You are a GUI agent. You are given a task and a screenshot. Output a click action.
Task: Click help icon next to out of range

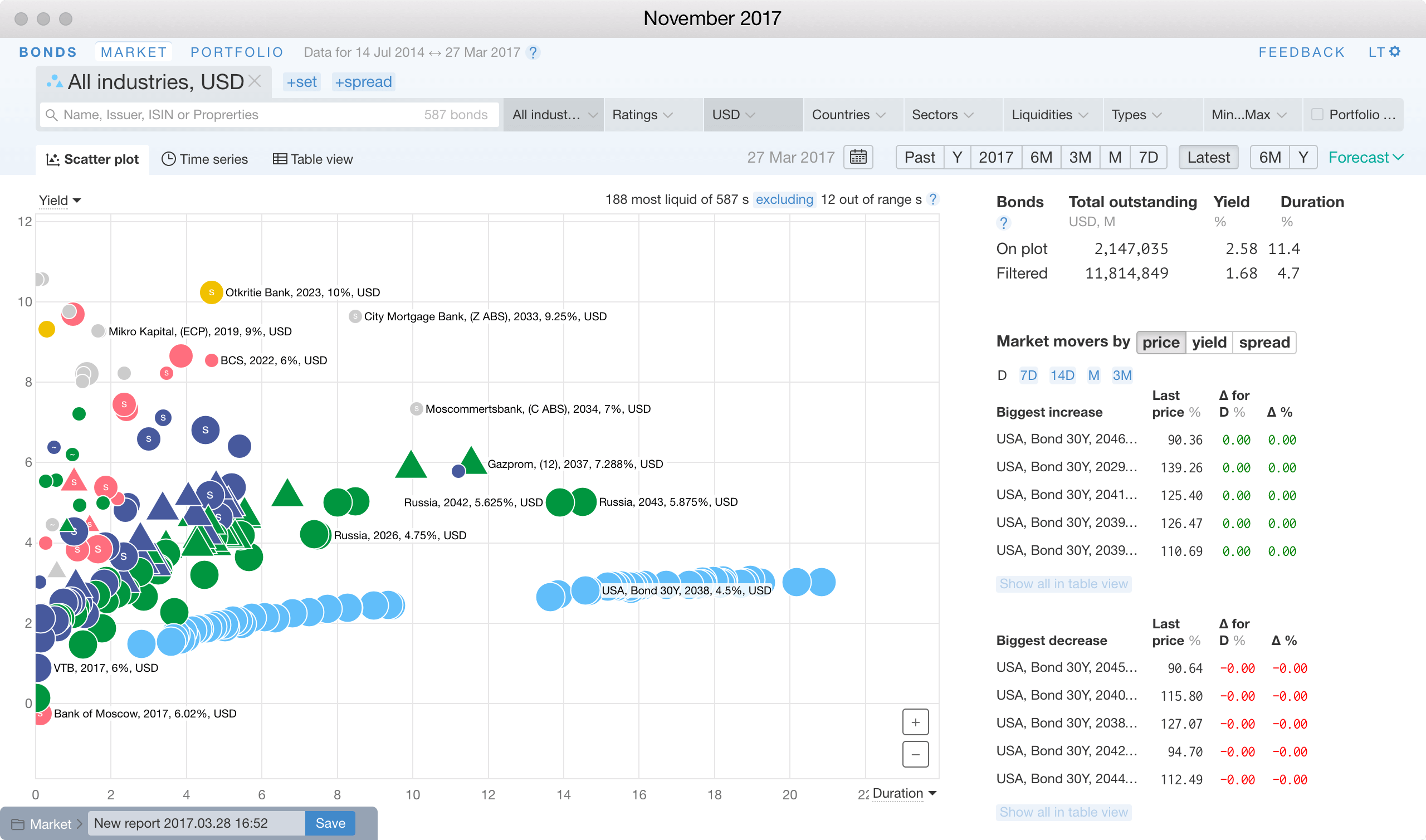click(933, 199)
